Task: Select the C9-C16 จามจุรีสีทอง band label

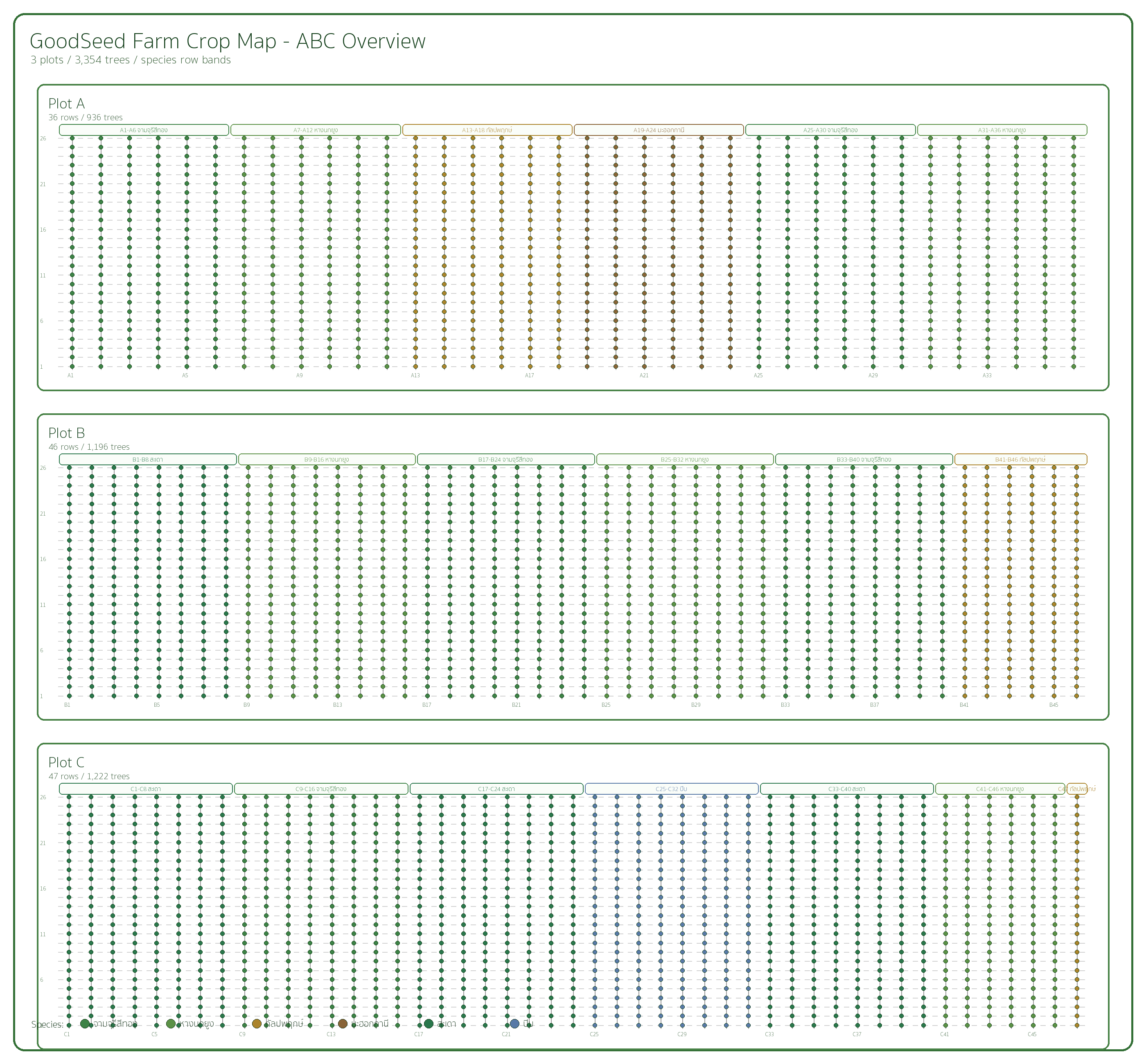Action: tap(321, 789)
